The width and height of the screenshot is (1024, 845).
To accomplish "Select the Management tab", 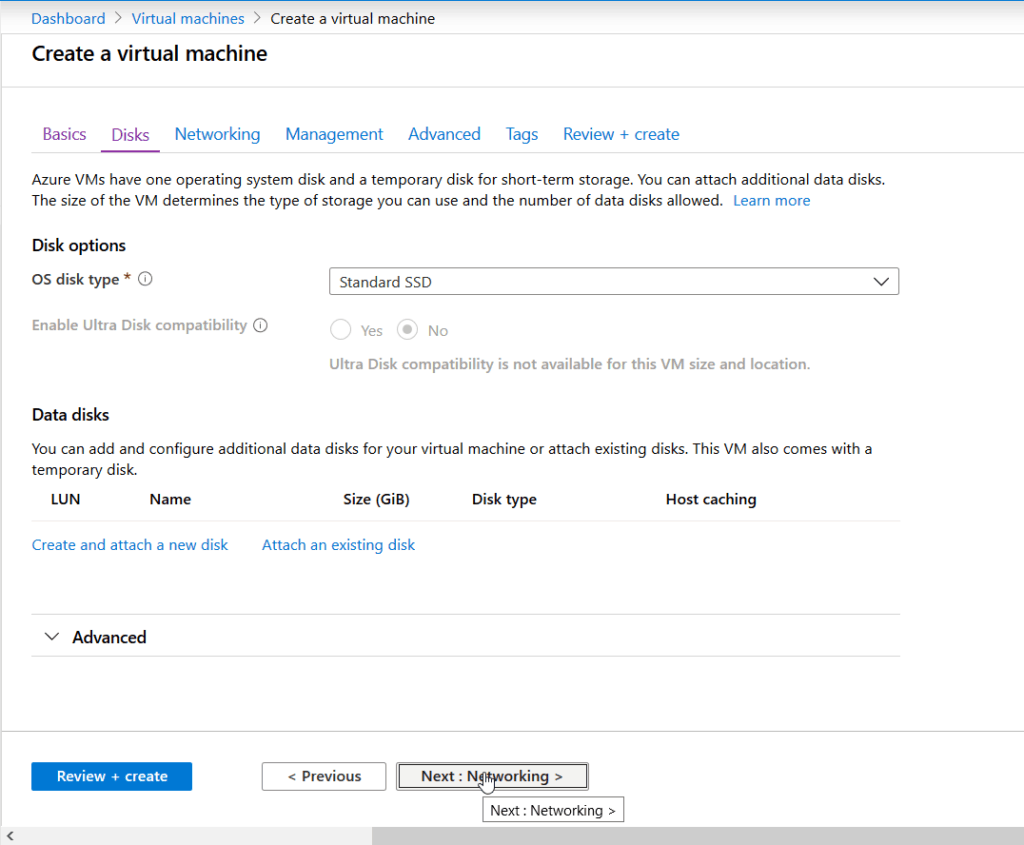I will click(x=334, y=134).
